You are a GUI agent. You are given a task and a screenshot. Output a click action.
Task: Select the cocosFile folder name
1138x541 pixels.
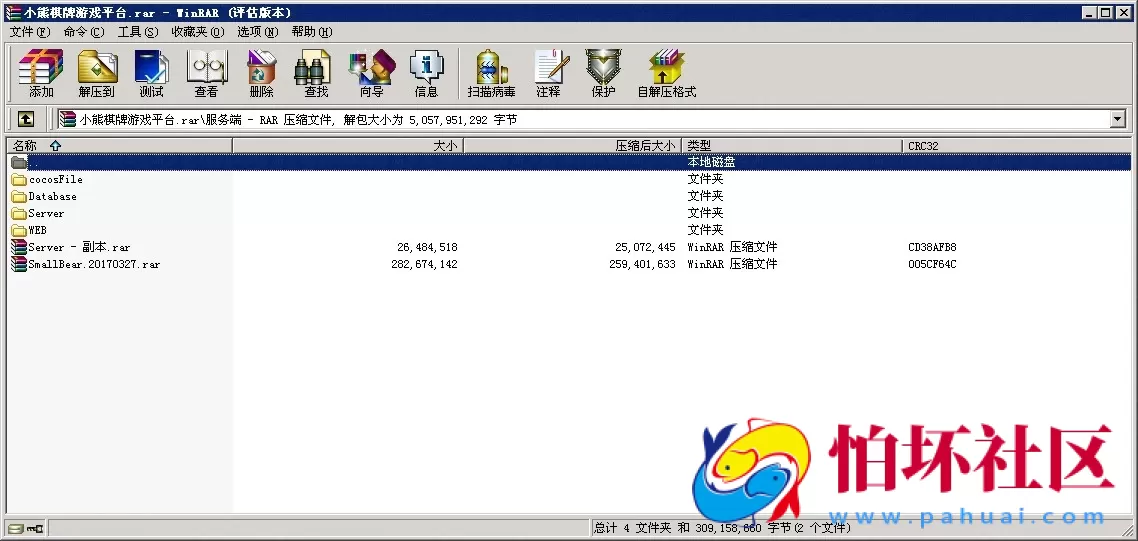click(x=56, y=179)
